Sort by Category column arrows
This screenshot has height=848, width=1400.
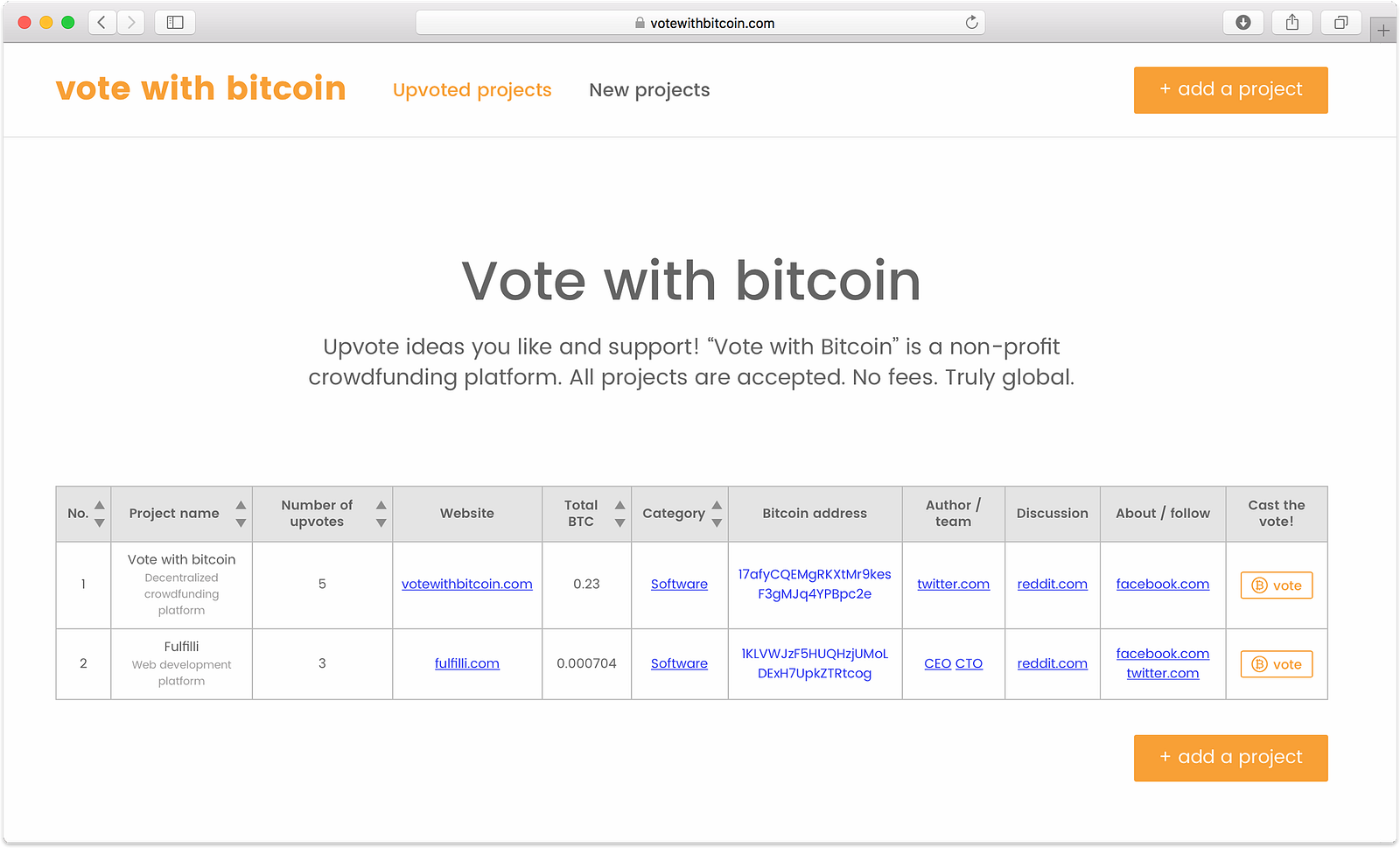[x=717, y=514]
